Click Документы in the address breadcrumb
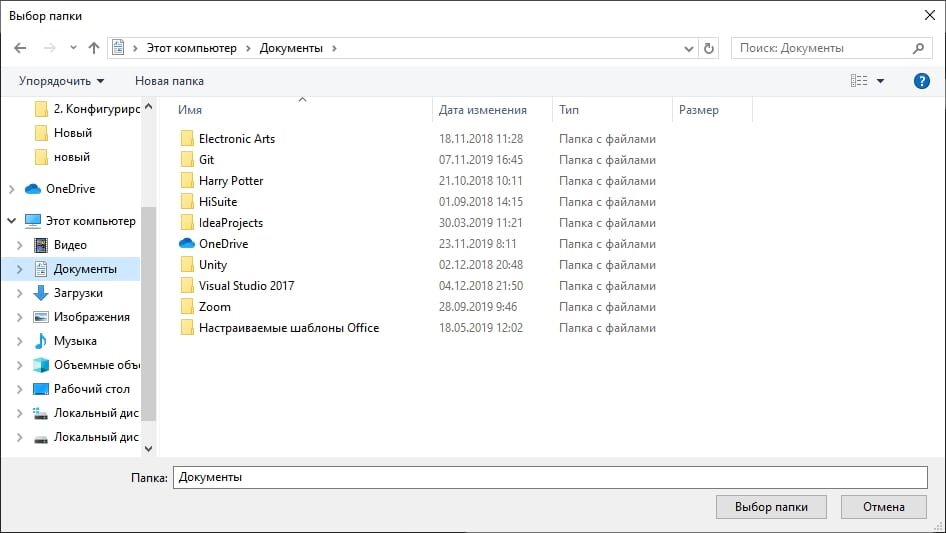The image size is (946, 533). [291, 48]
